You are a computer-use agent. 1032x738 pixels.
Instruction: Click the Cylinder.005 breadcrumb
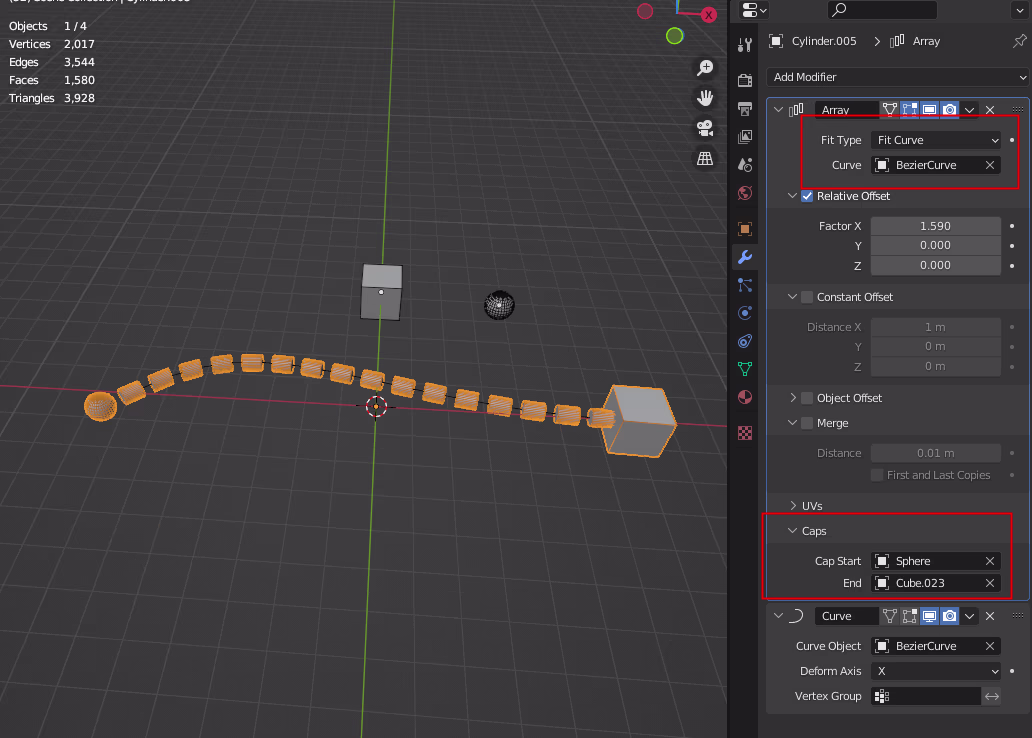[x=824, y=41]
